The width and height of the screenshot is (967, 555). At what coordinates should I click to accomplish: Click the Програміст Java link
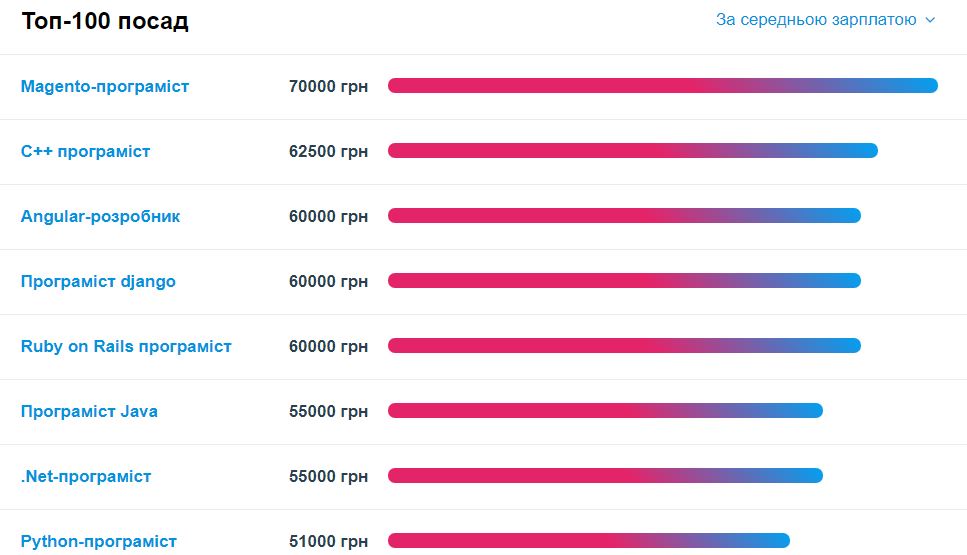[89, 411]
